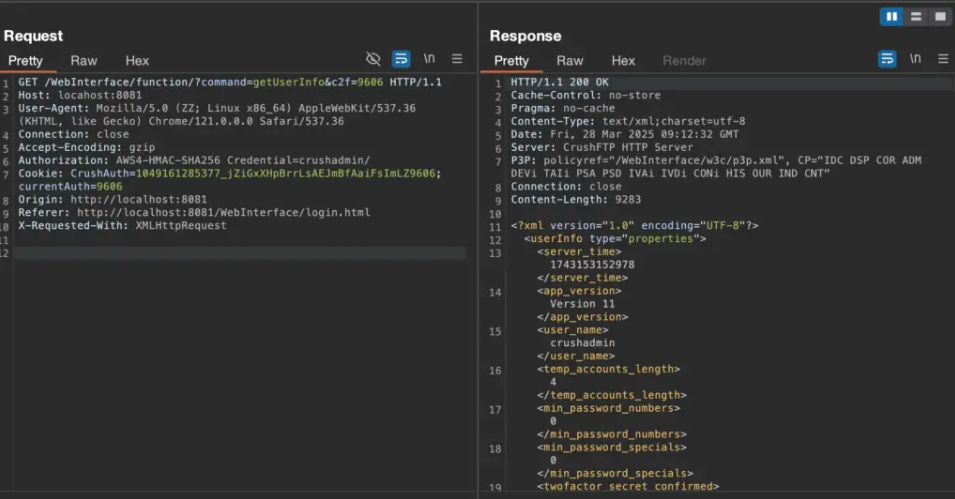Switch Request view to Raw tab
955x499 pixels.
[84, 61]
